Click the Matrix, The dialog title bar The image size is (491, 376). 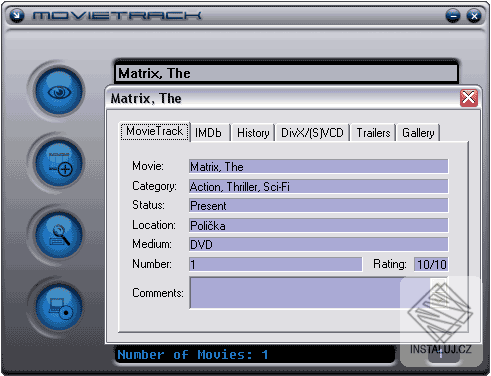pyautogui.click(x=283, y=98)
